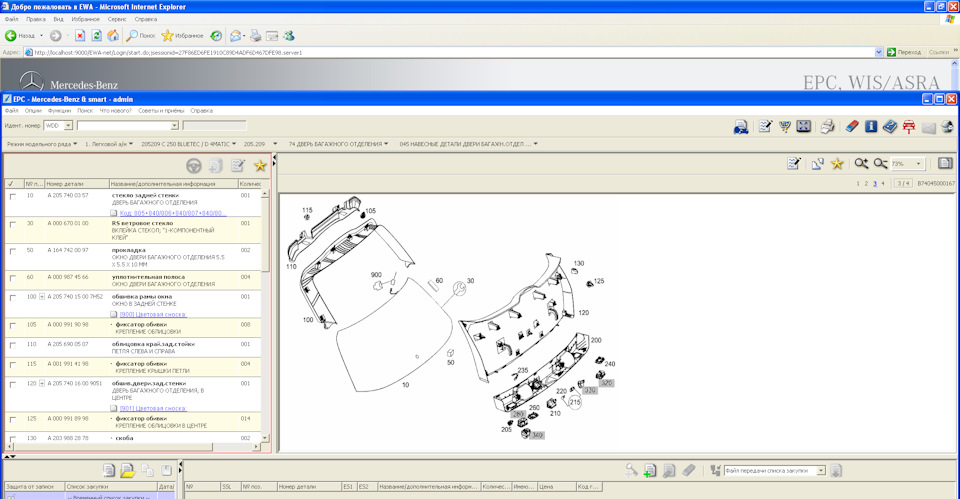Click the envelope mail icon
The height and width of the screenshot is (499, 960).
pyautogui.click(x=928, y=127)
